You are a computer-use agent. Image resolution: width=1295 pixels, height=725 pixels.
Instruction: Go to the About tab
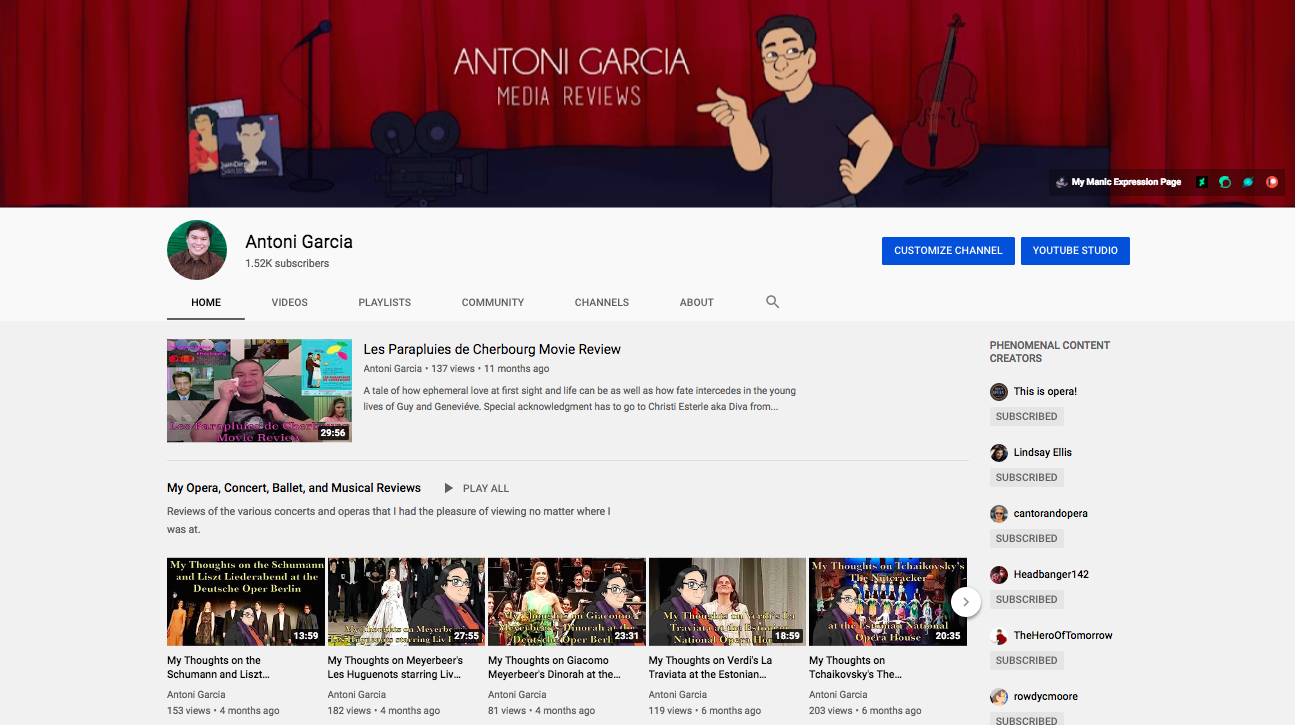click(696, 302)
